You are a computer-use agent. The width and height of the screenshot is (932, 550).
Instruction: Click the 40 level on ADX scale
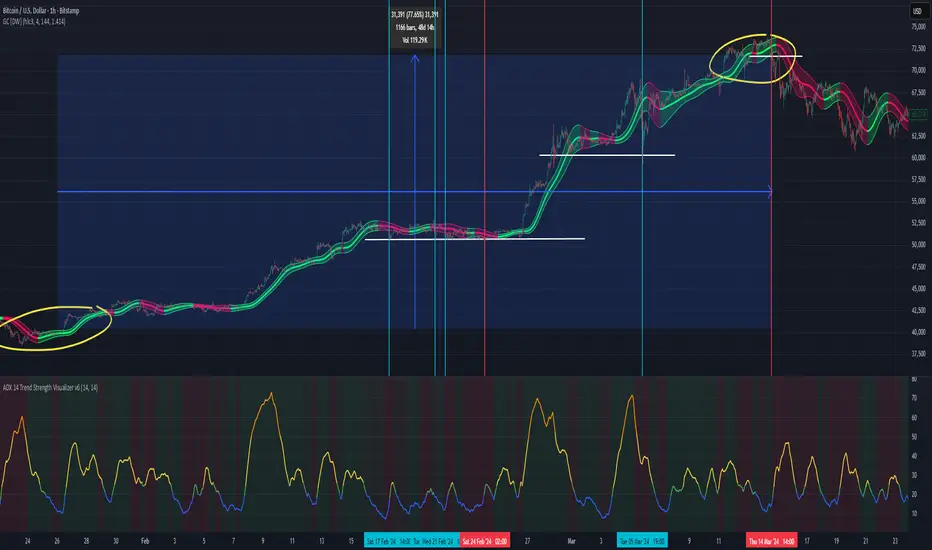pyautogui.click(x=914, y=456)
